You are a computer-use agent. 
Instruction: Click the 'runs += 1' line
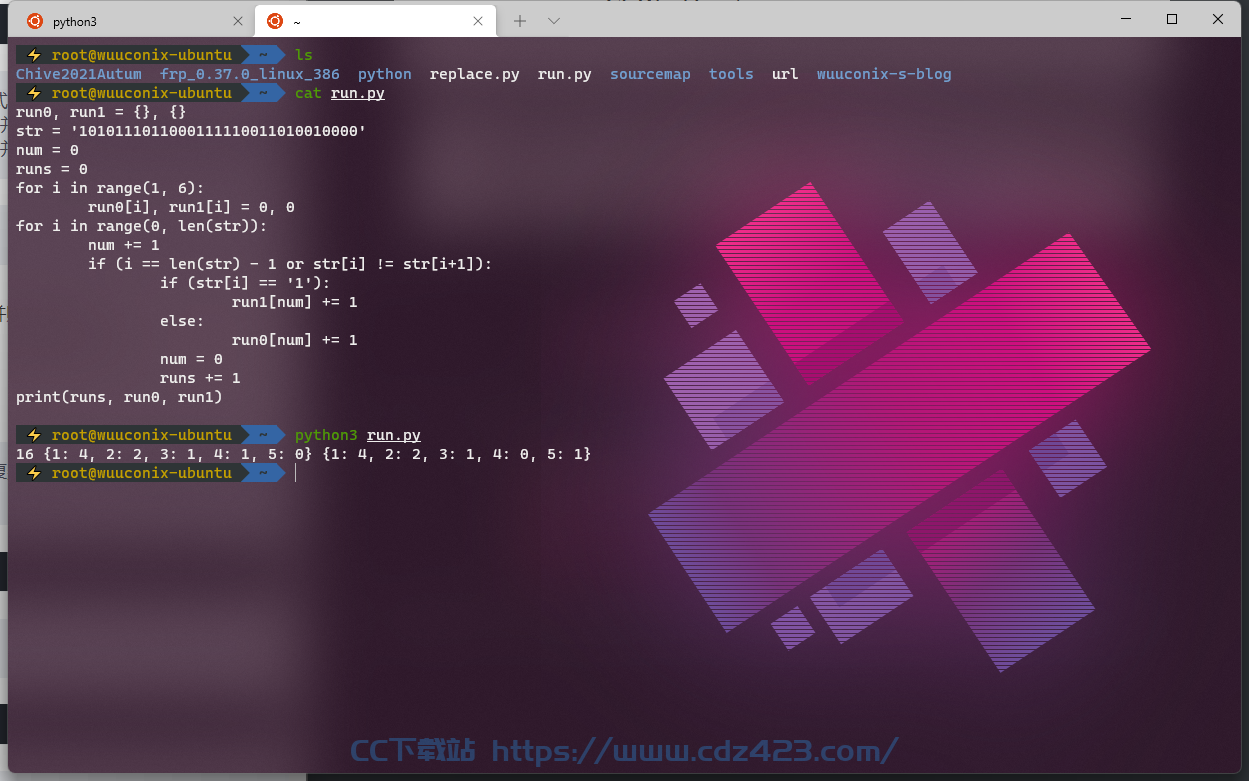click(200, 378)
